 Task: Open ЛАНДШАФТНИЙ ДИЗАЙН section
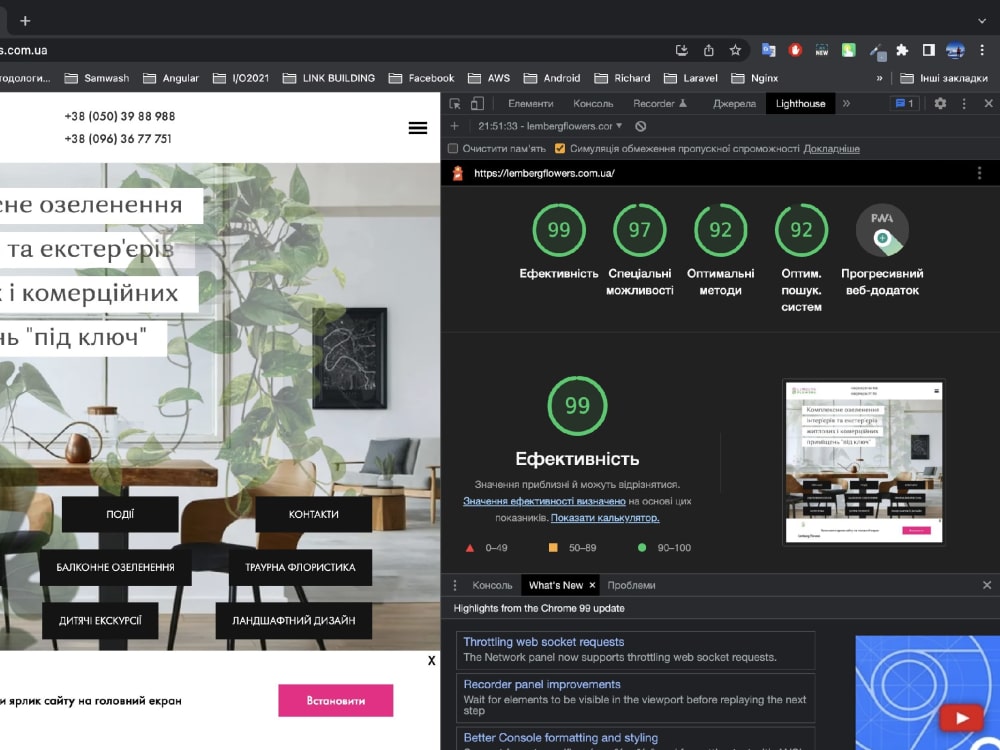click(293, 620)
